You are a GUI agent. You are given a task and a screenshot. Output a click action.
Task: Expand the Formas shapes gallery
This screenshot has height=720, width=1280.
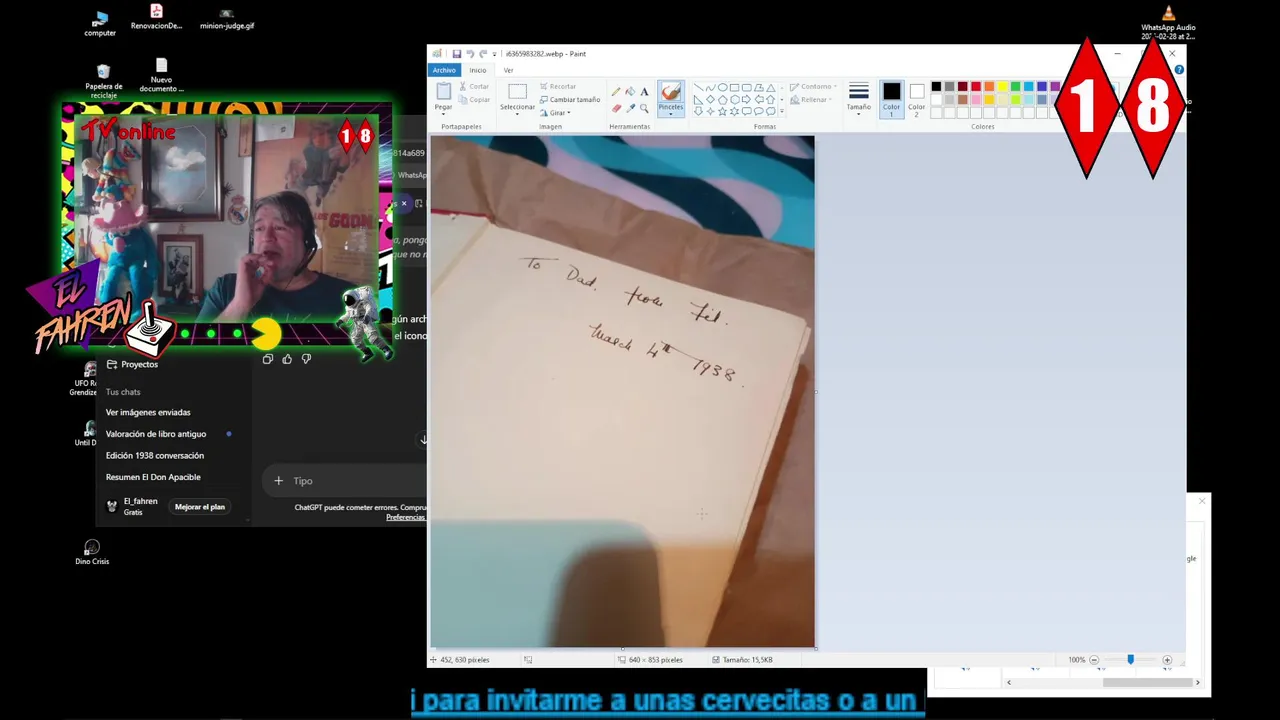click(781, 111)
